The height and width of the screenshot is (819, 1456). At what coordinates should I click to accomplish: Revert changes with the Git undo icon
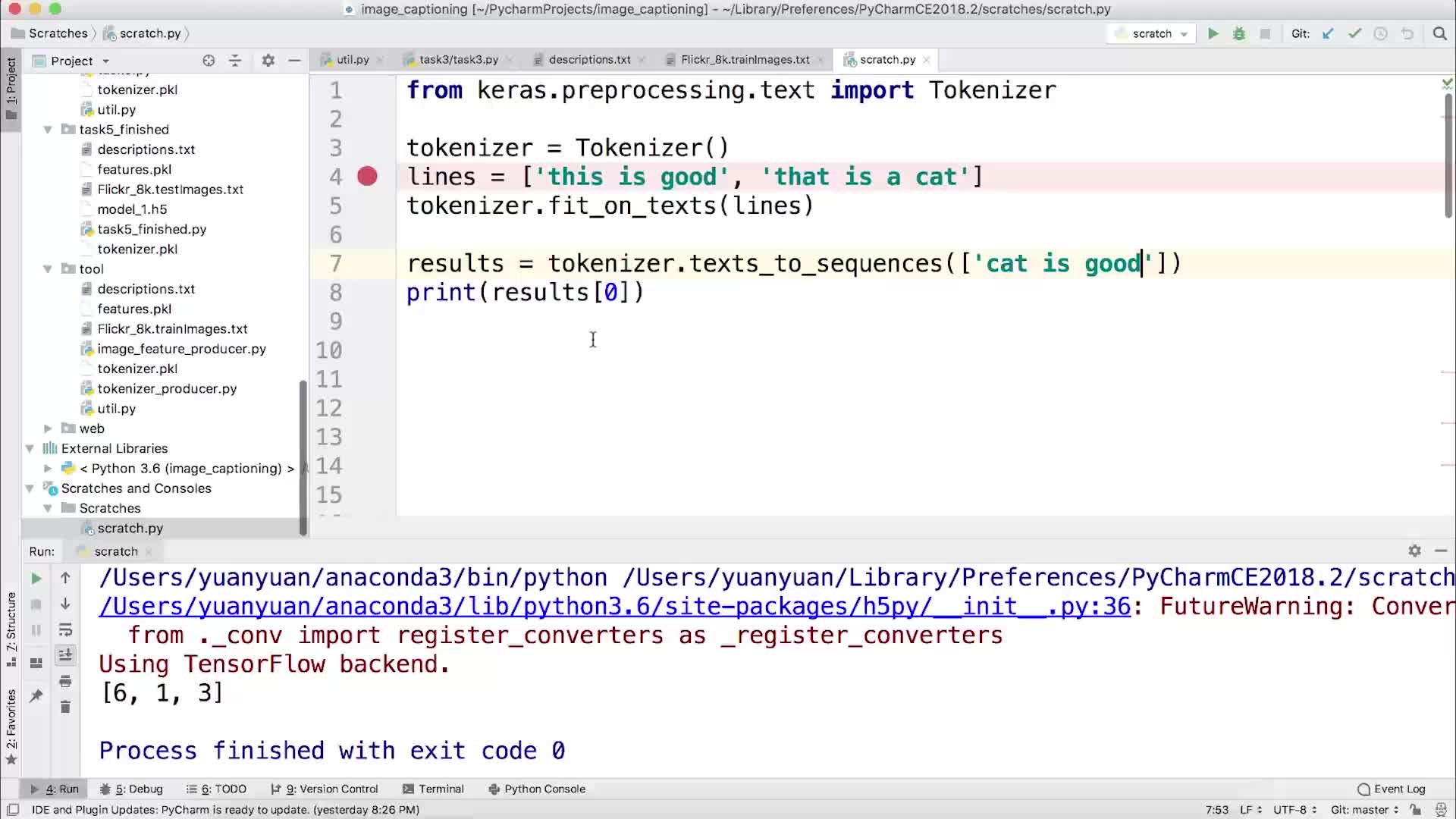(1407, 33)
